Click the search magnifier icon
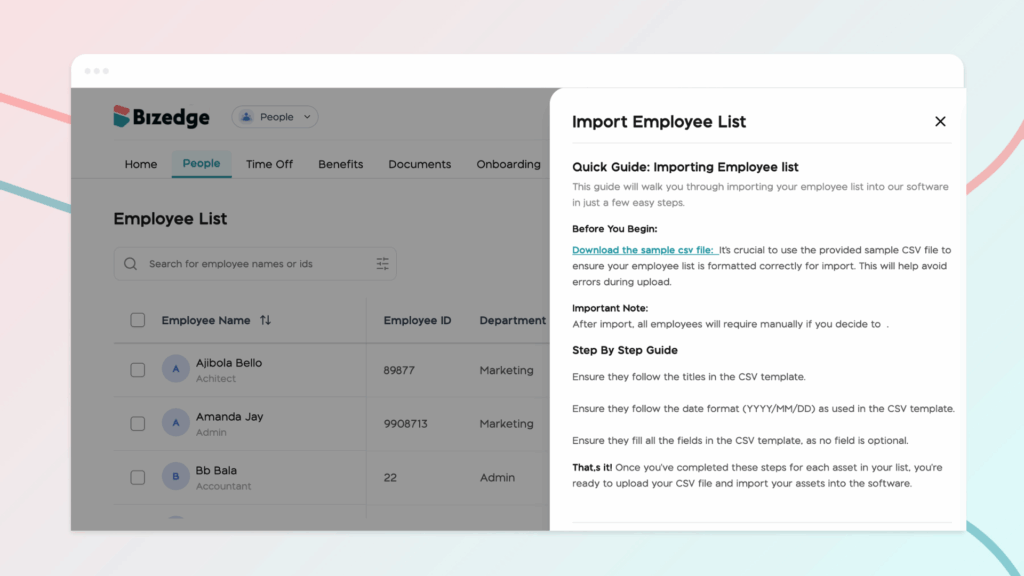This screenshot has height=576, width=1024. 131,264
